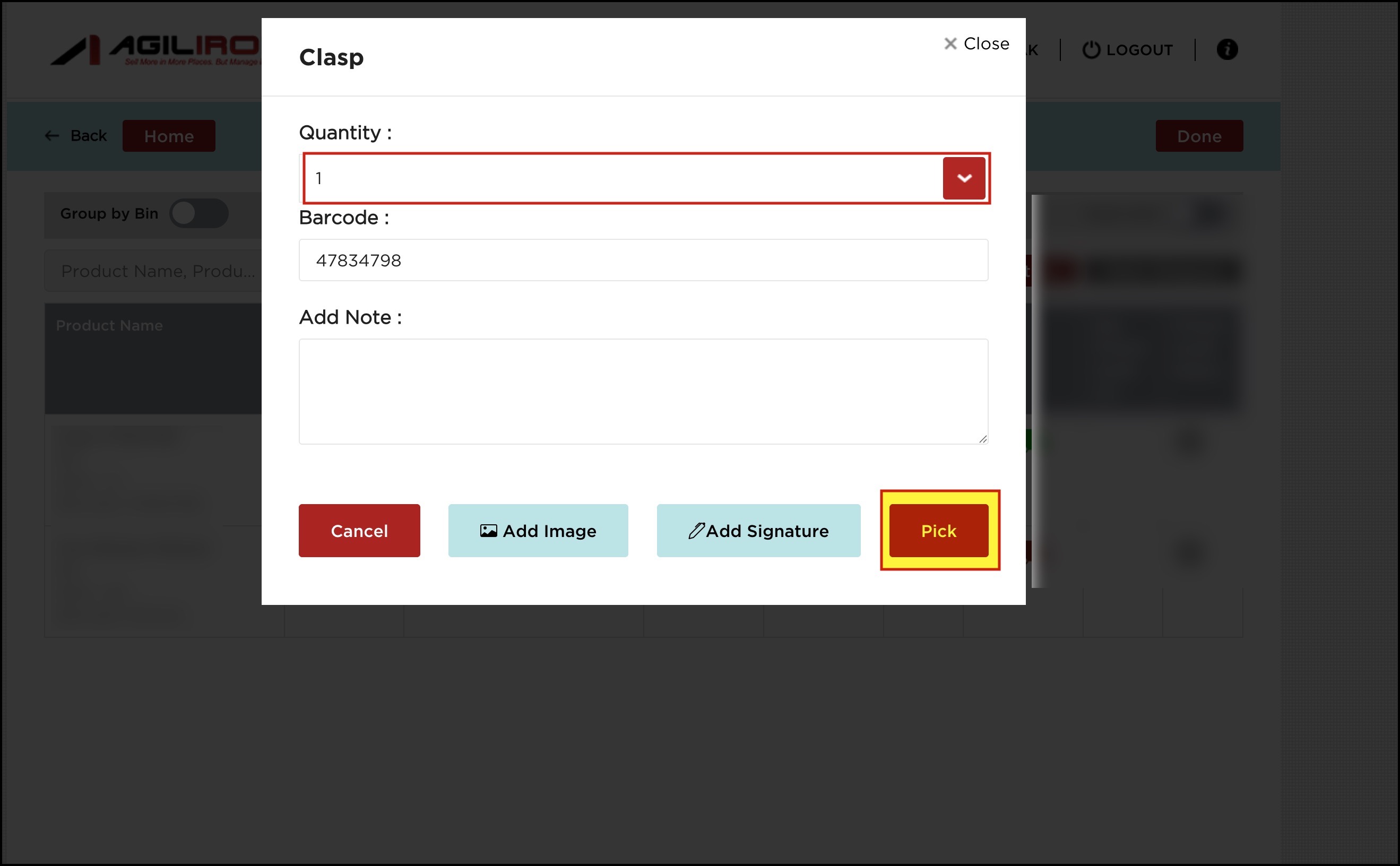Open the Quantity dropdown chevron
This screenshot has width=1400, height=866.
tap(964, 178)
